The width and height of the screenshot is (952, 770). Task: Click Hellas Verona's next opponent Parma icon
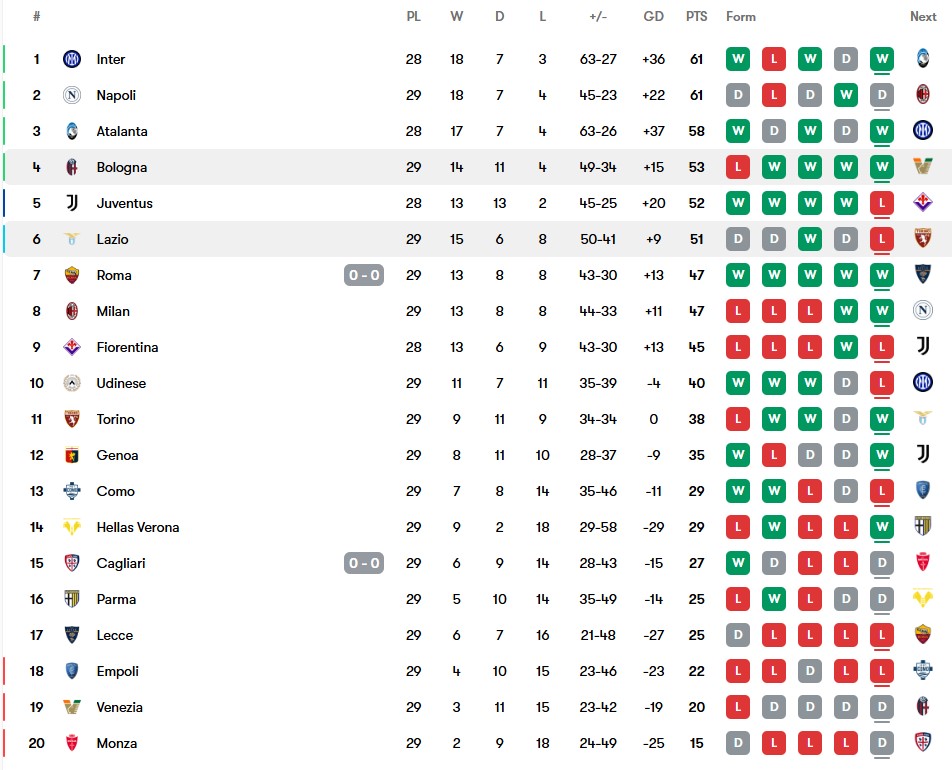(923, 526)
